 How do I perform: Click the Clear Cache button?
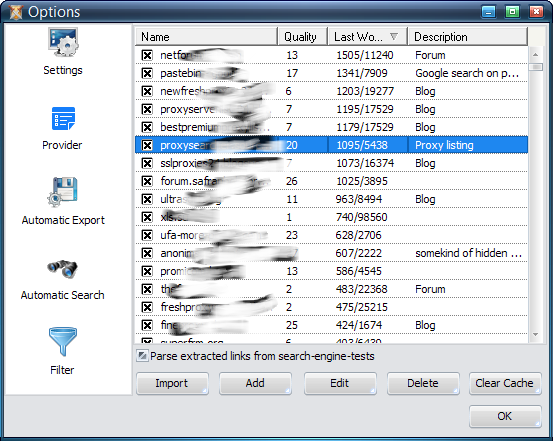(x=505, y=383)
